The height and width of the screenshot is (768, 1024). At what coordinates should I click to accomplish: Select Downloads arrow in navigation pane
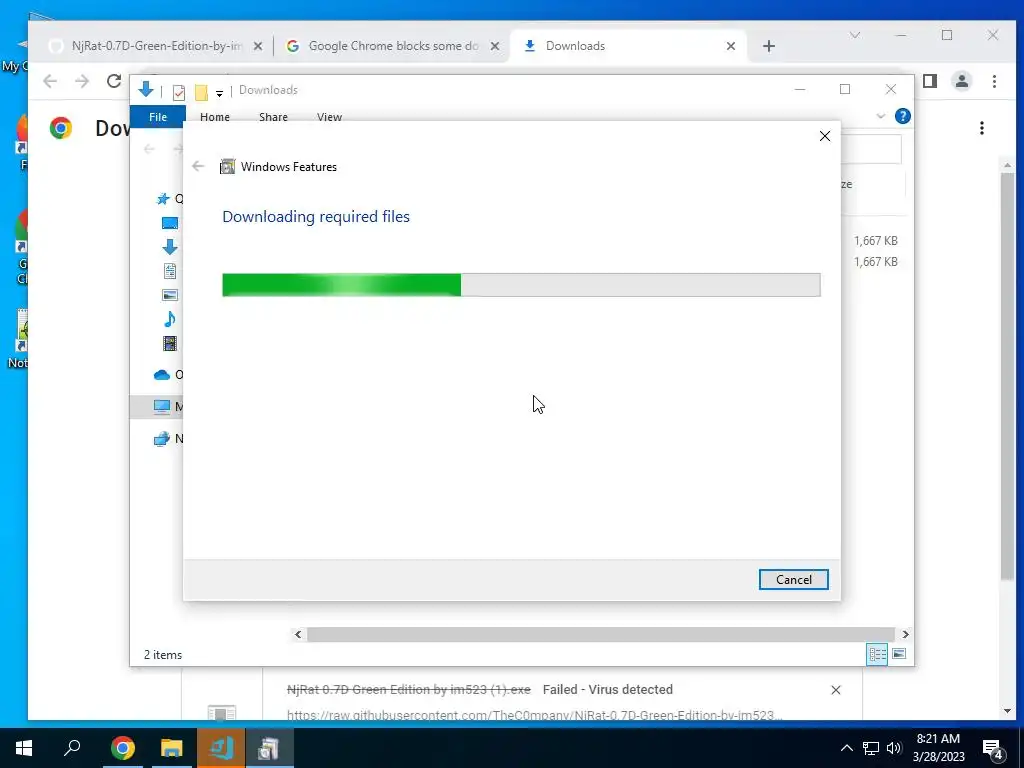point(170,247)
